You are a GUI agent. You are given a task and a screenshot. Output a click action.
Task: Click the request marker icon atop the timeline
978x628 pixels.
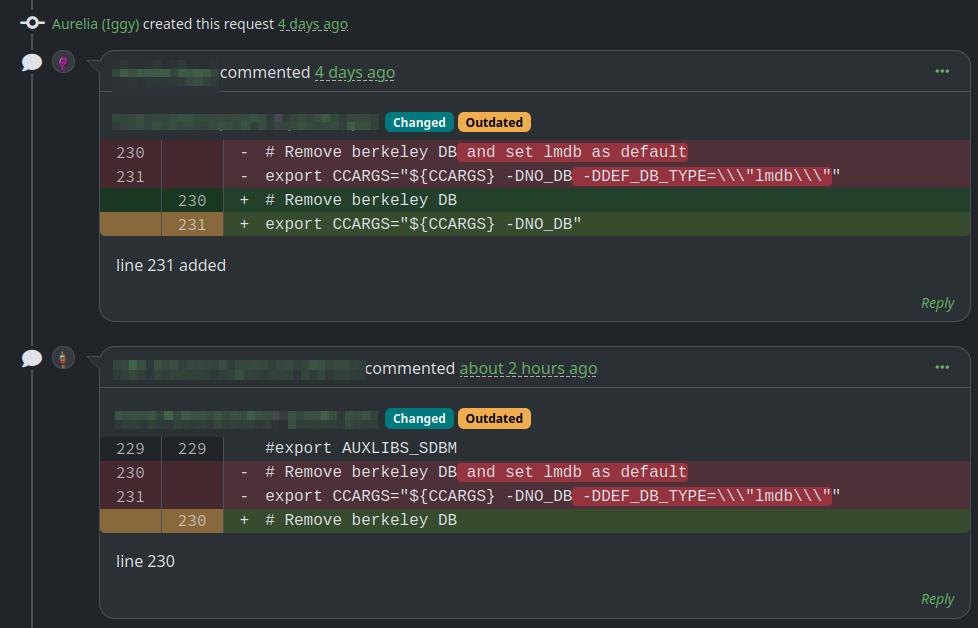(33, 22)
